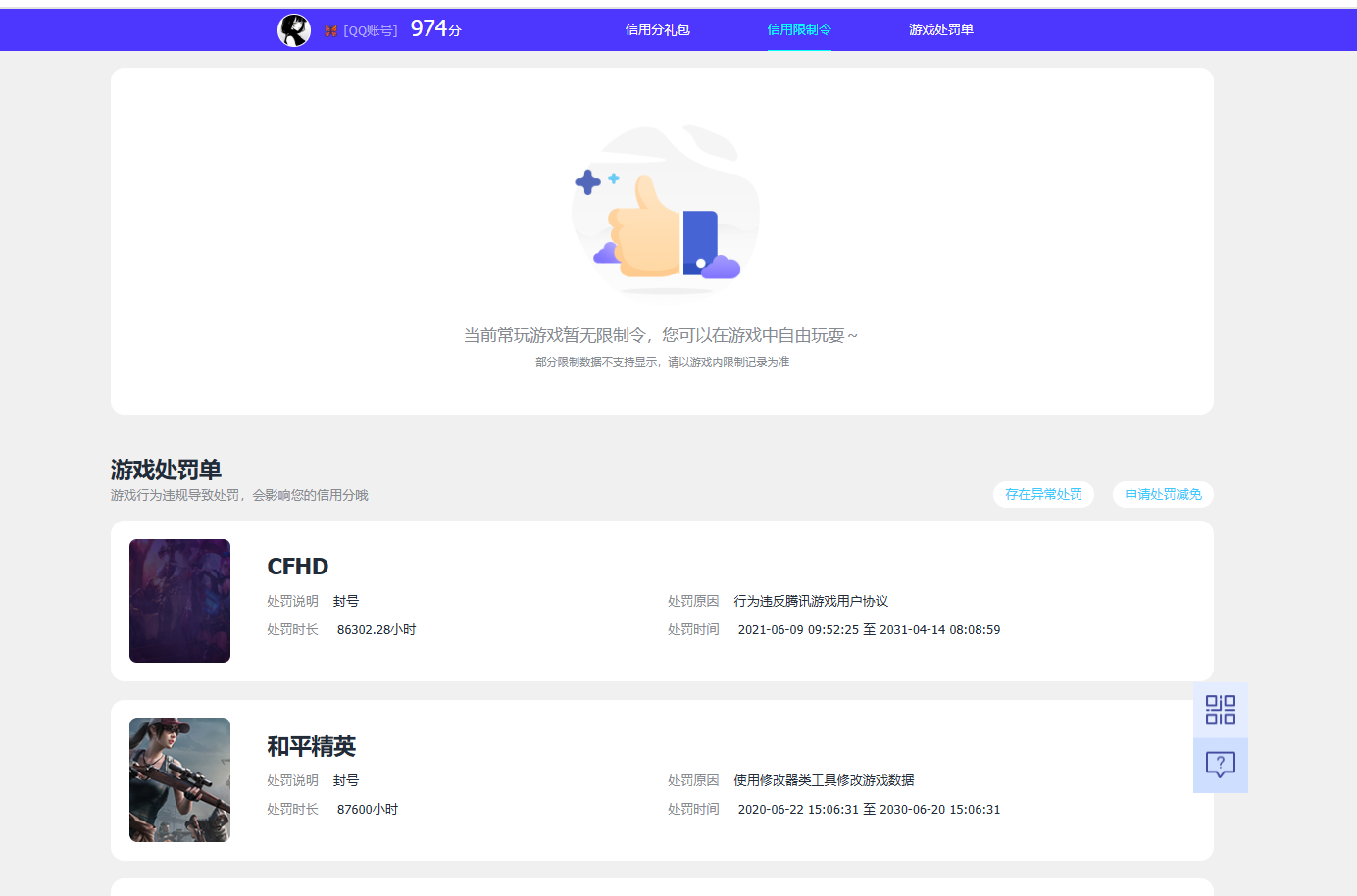Open the 和平精英 penalty title link
This screenshot has width=1357, height=896.
(x=313, y=745)
